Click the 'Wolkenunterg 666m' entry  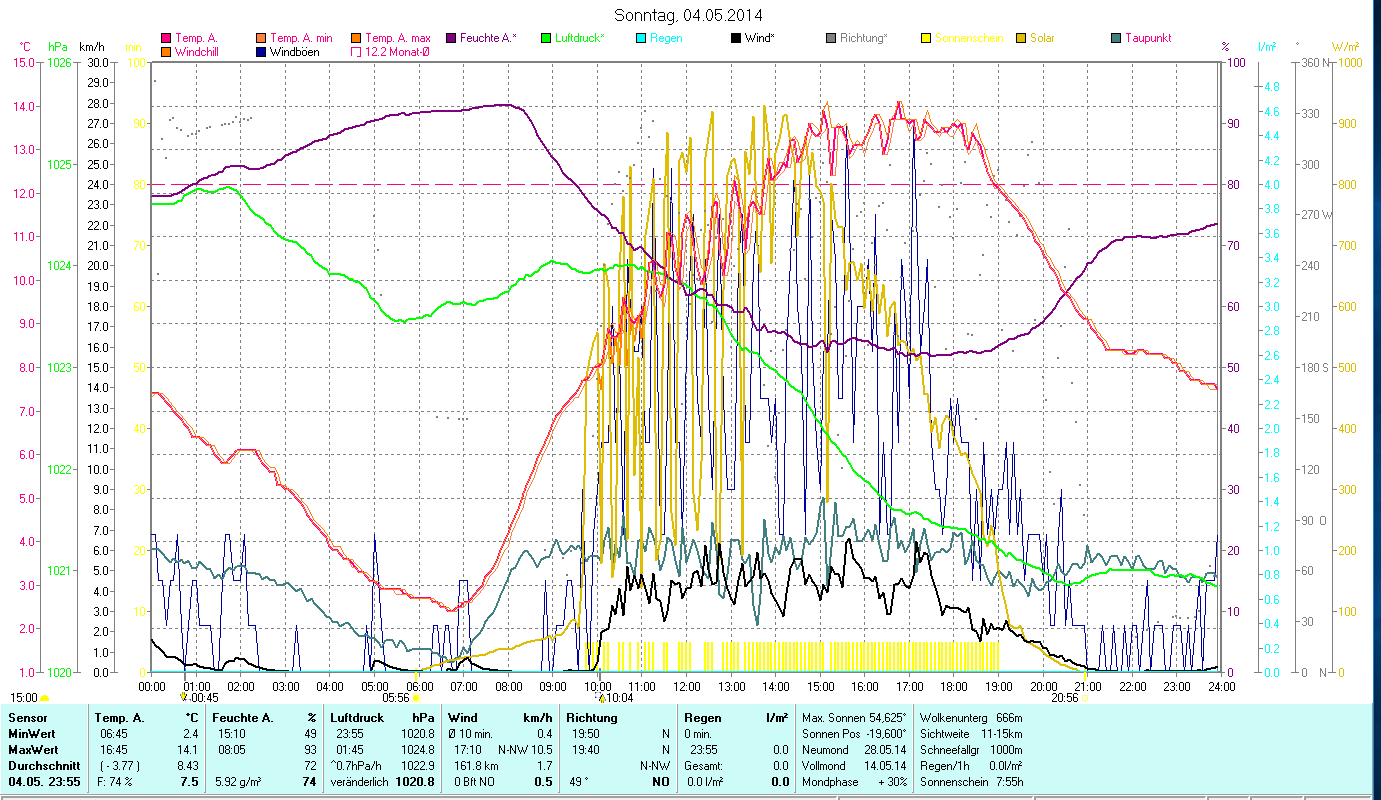[971, 718]
